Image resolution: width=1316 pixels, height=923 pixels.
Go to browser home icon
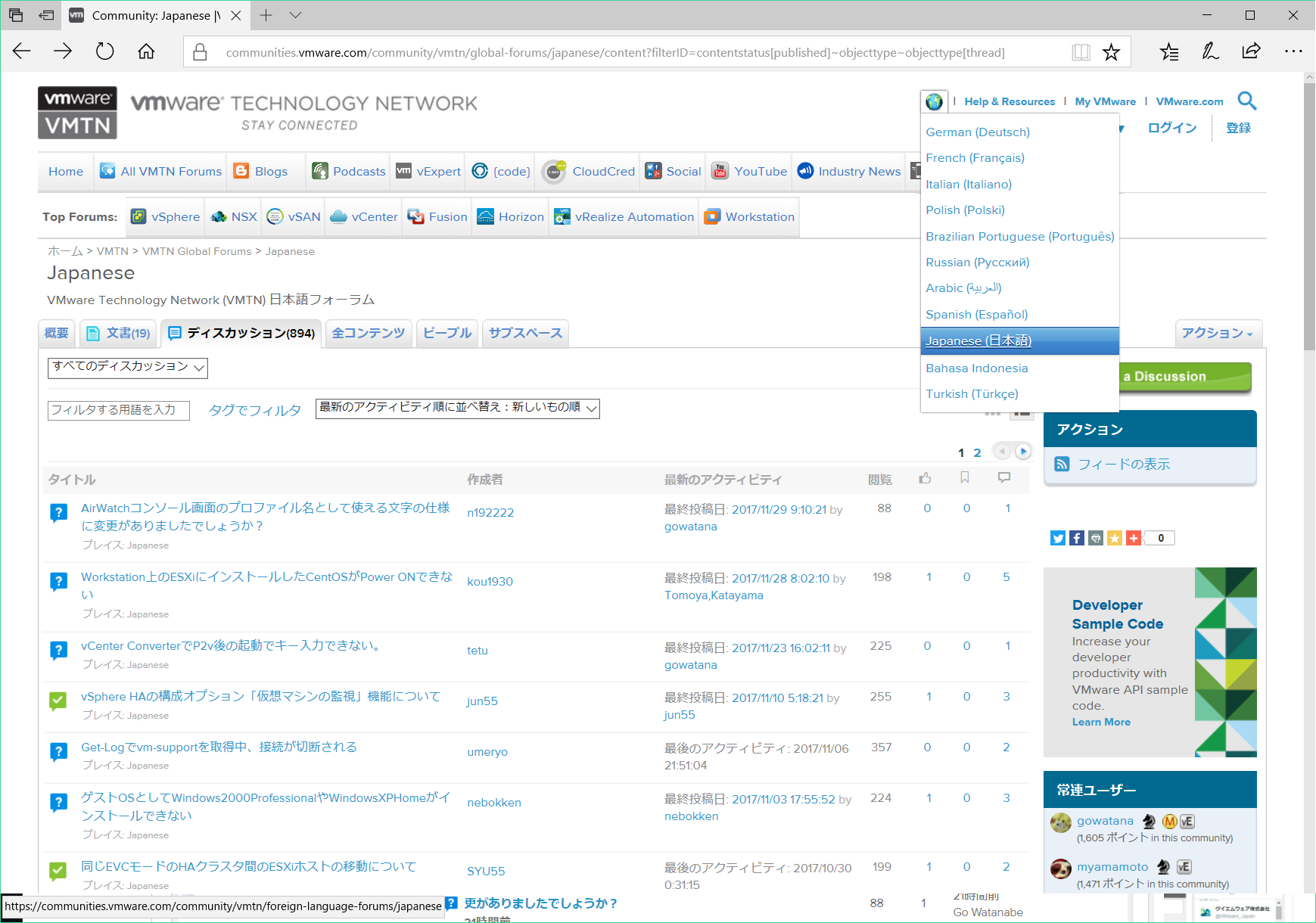[146, 51]
